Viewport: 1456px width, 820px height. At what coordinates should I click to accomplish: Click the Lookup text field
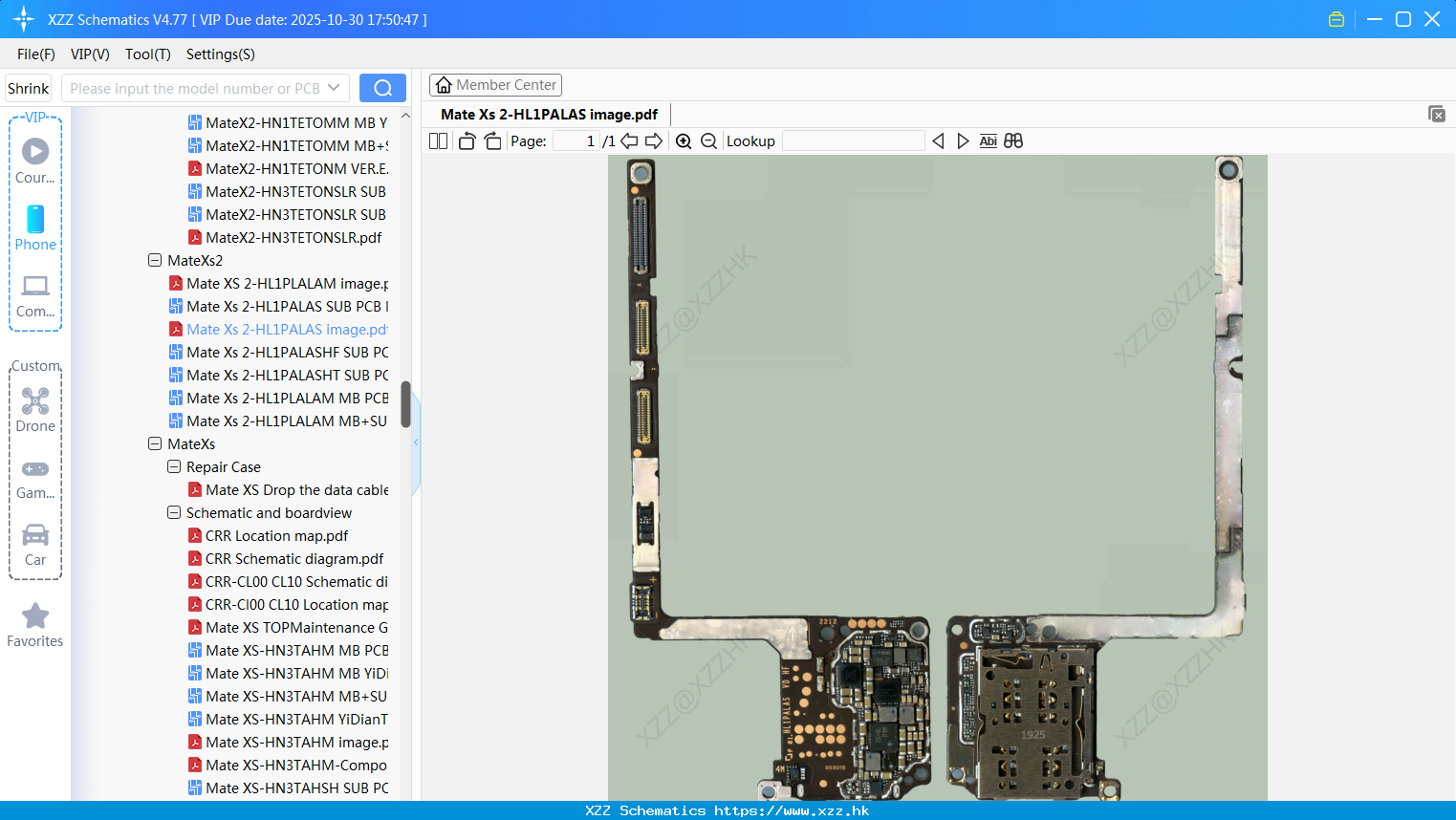[x=853, y=141]
